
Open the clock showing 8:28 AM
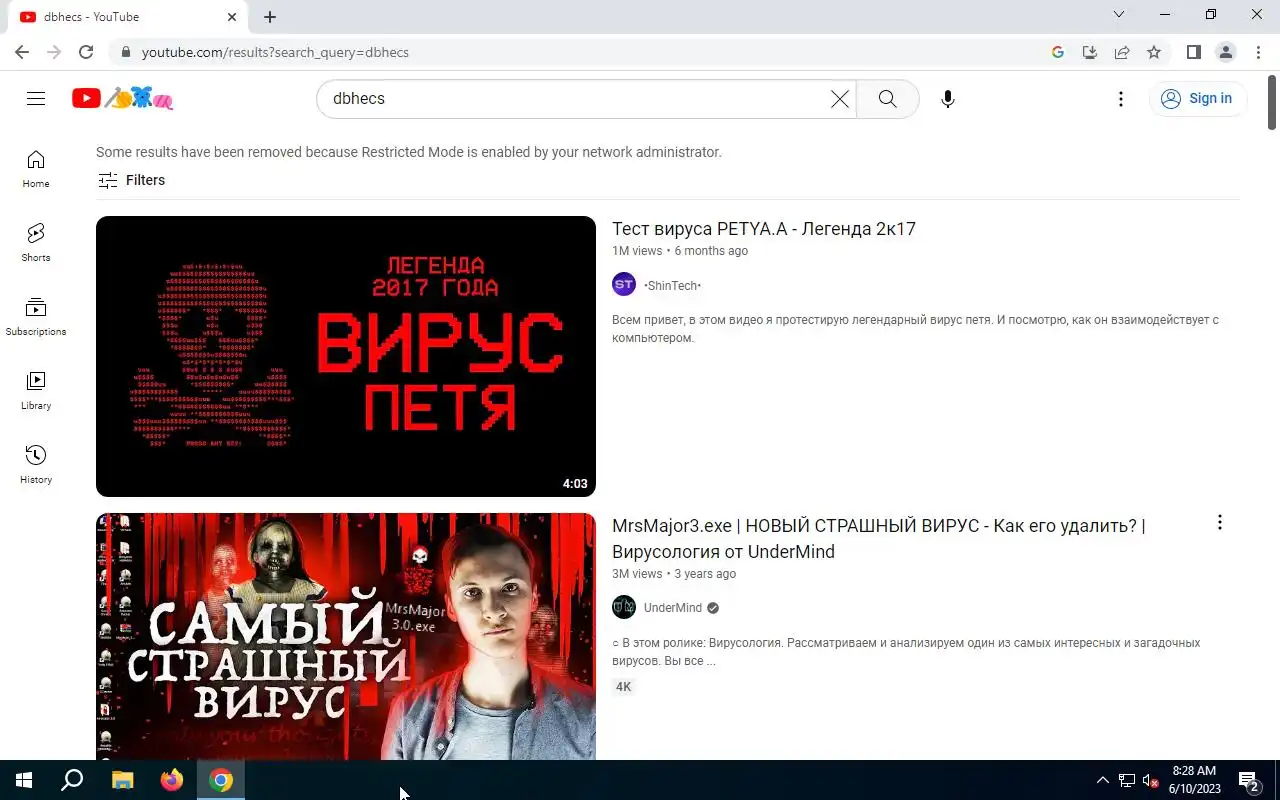click(x=1195, y=780)
